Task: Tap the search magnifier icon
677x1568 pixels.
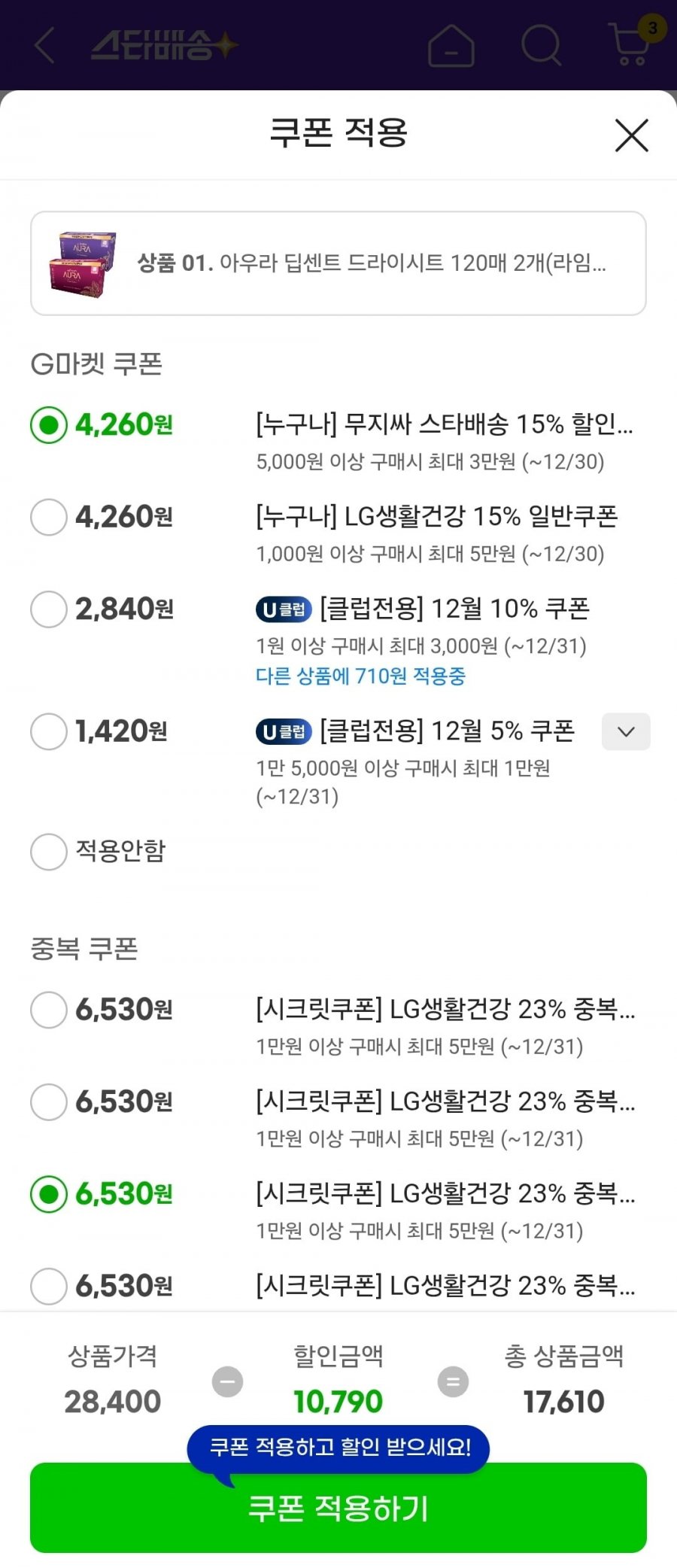Action: (x=541, y=45)
